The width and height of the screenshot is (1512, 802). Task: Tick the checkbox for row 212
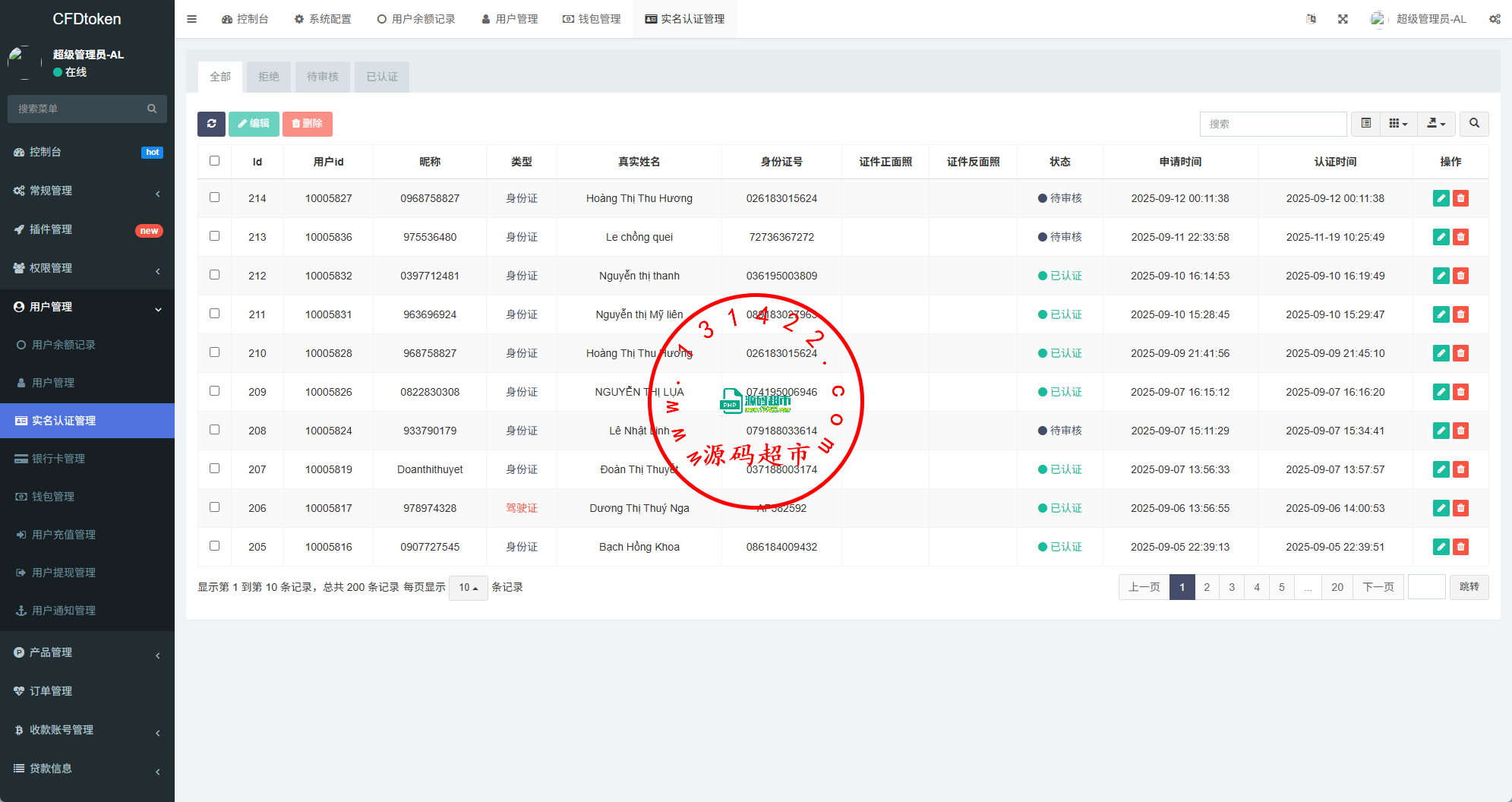click(x=214, y=275)
